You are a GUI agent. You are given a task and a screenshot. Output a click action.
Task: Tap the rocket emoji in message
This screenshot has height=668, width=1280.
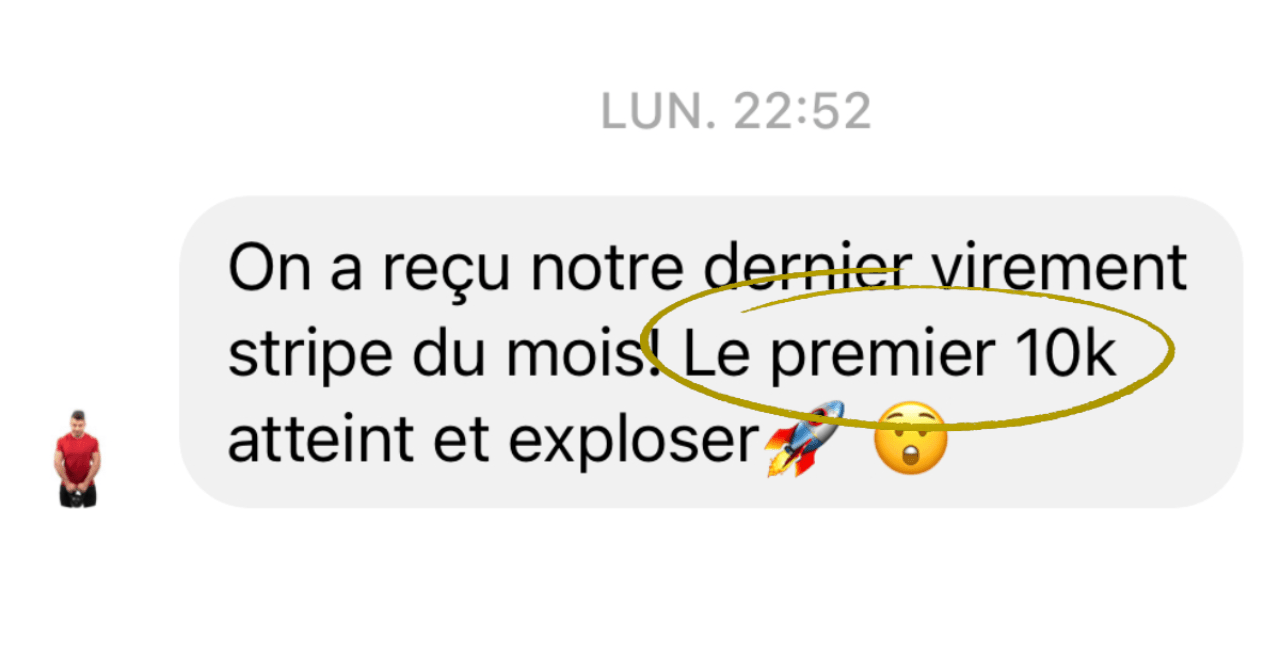804,438
